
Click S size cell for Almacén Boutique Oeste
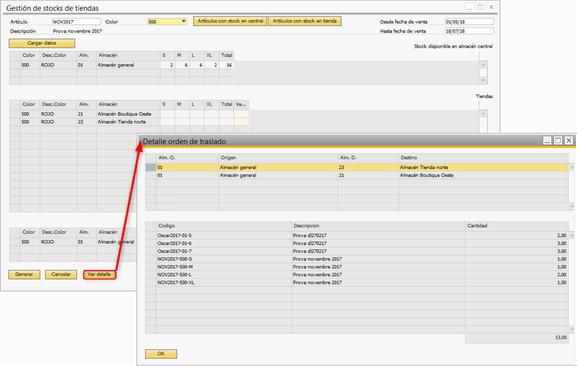tap(167, 114)
